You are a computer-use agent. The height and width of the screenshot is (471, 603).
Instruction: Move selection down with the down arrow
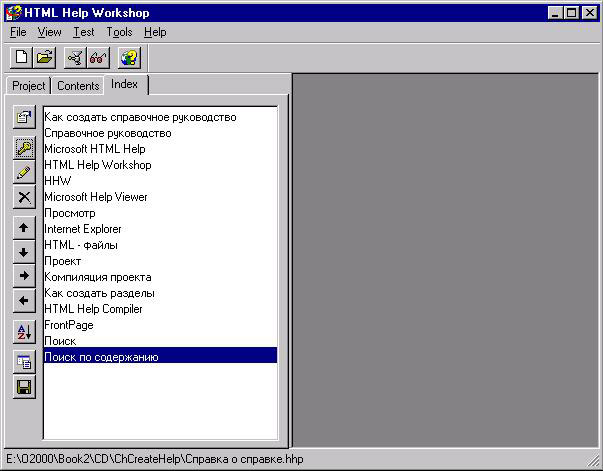pos(24,252)
